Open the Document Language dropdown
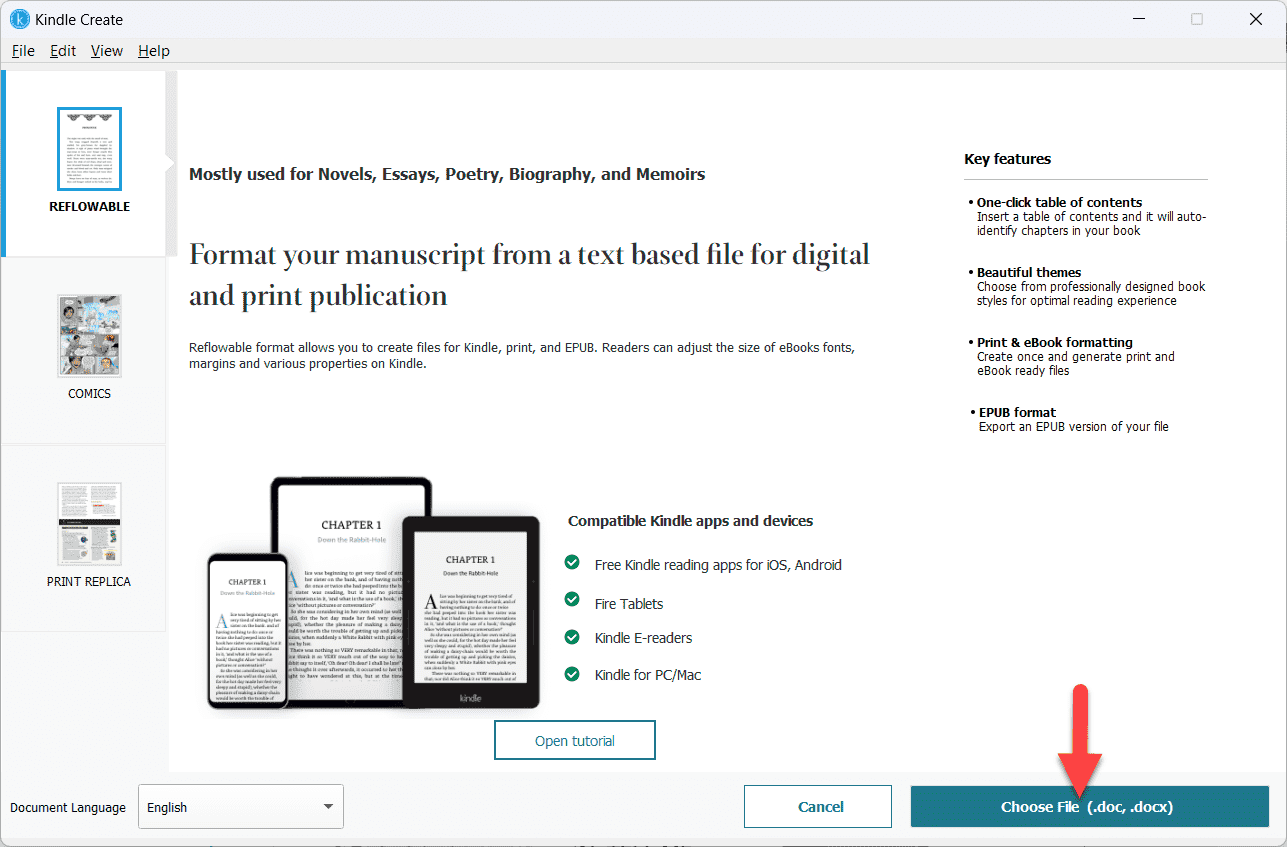The image size is (1287, 847). pyautogui.click(x=240, y=807)
